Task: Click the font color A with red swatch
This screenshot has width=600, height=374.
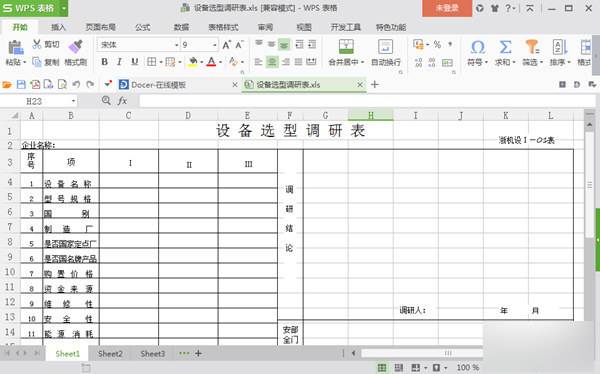Action: coord(211,62)
